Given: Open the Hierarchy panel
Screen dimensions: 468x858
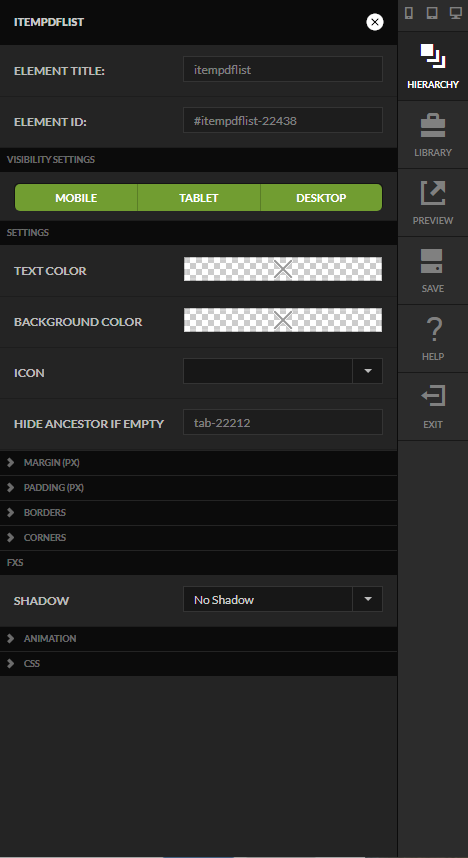Looking at the screenshot, I should (433, 66).
